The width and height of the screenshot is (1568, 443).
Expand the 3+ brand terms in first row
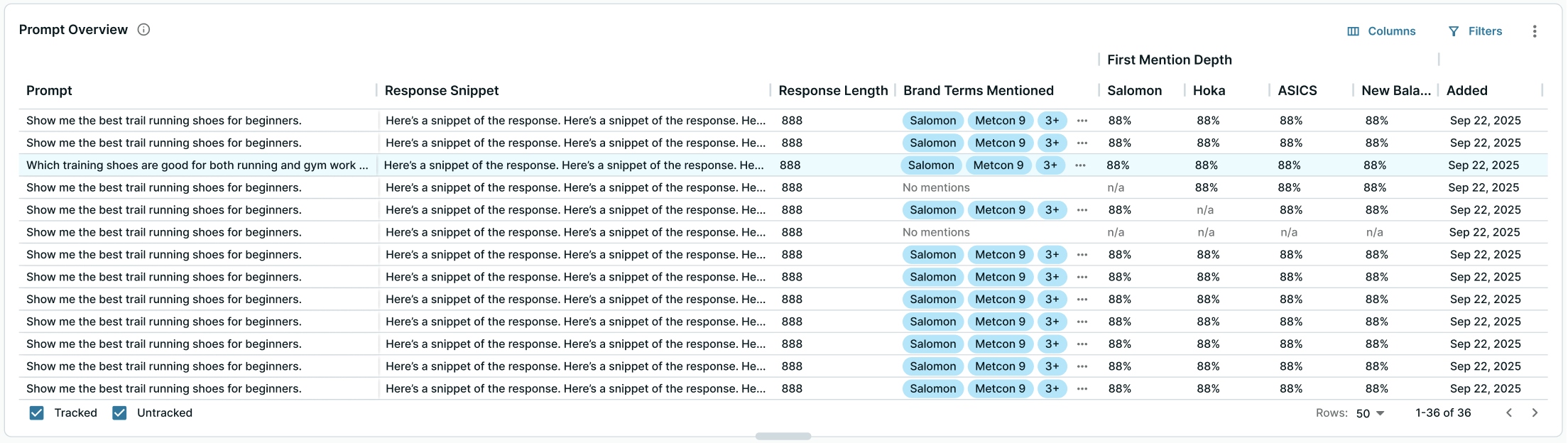[1052, 121]
